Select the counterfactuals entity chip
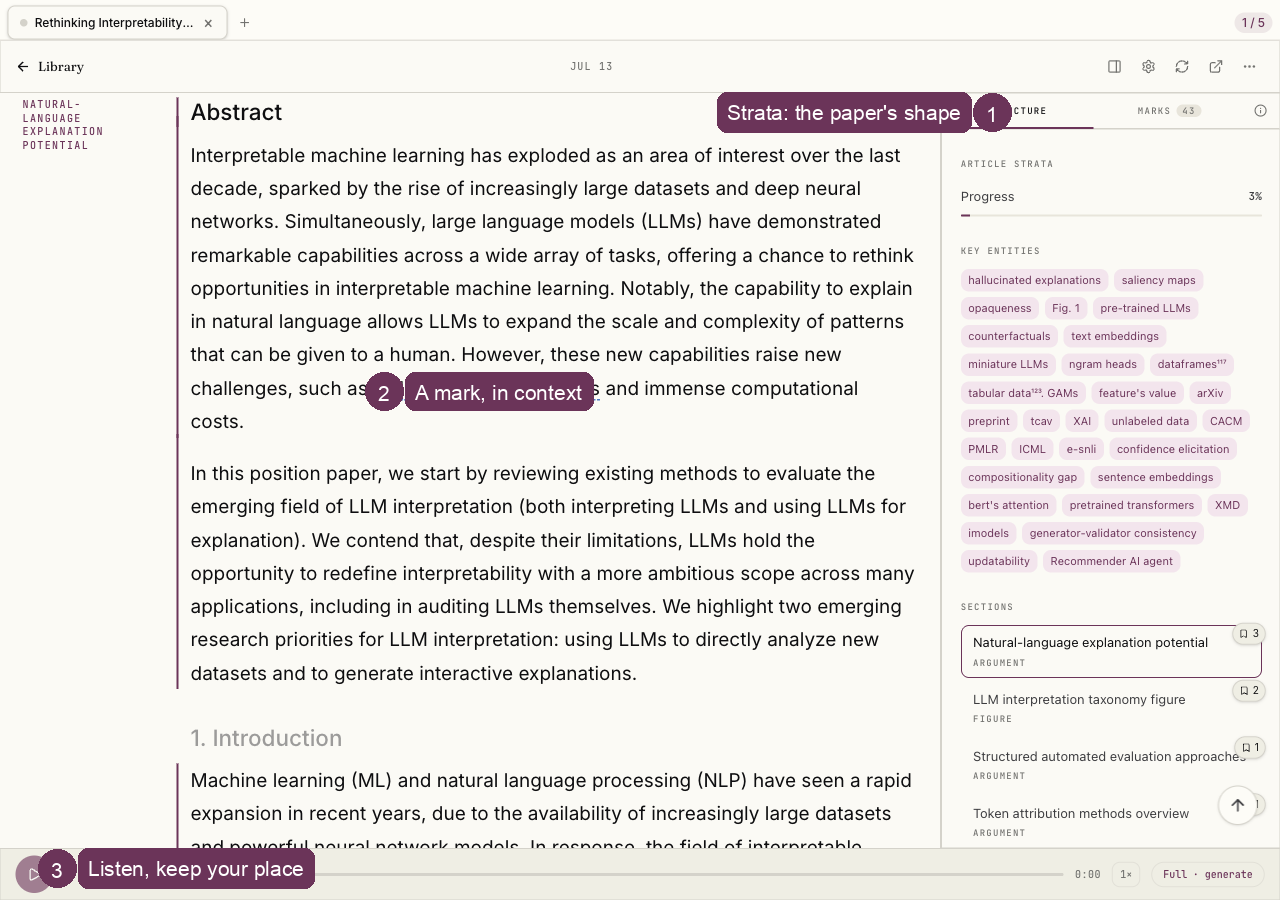Screen dimensions: 1280x900 (x=1009, y=336)
